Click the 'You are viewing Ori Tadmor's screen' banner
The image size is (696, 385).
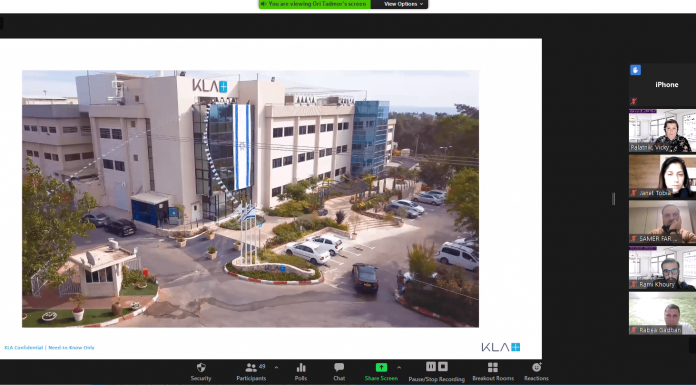[x=315, y=4]
